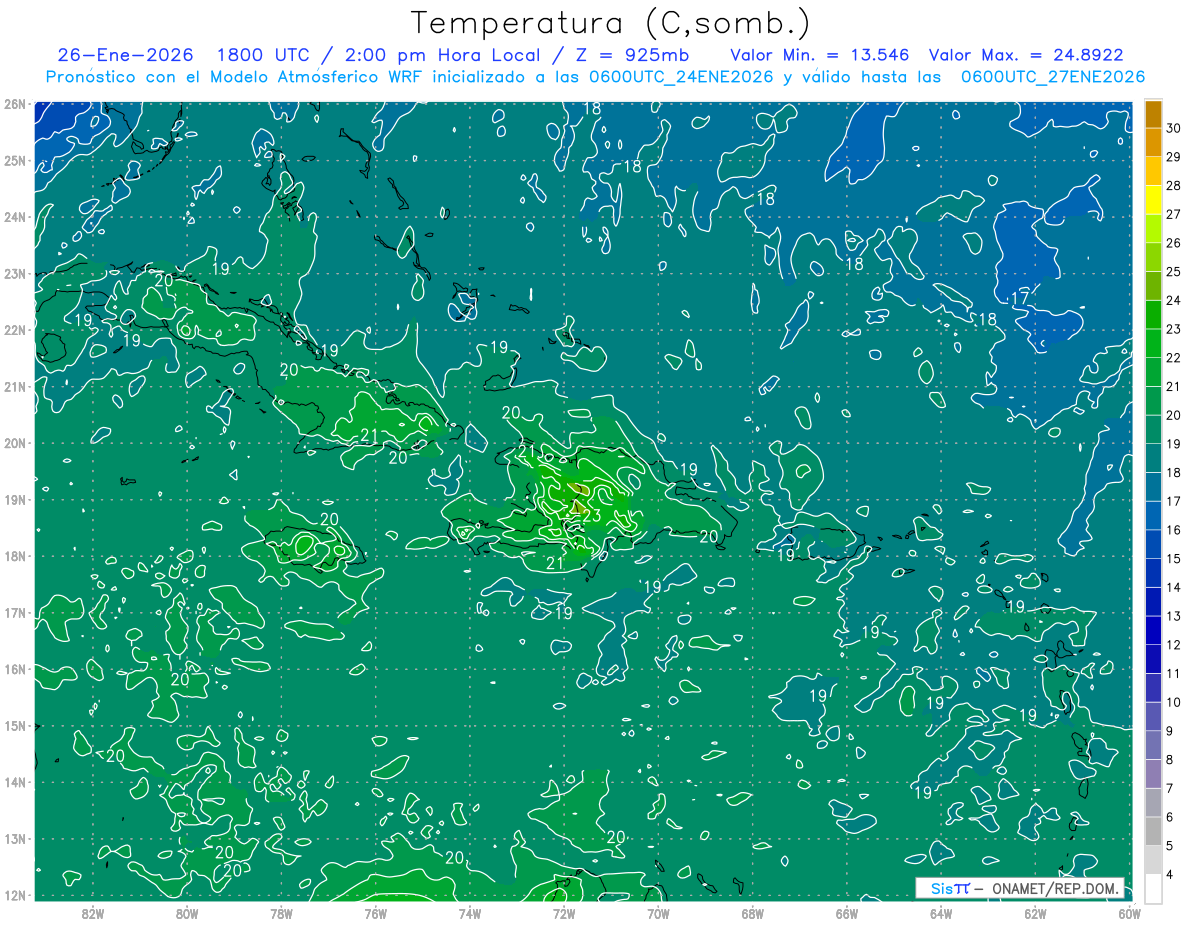Click the "ONAMET/REP.DOM." credit label
The image size is (1200, 927).
tap(1054, 888)
